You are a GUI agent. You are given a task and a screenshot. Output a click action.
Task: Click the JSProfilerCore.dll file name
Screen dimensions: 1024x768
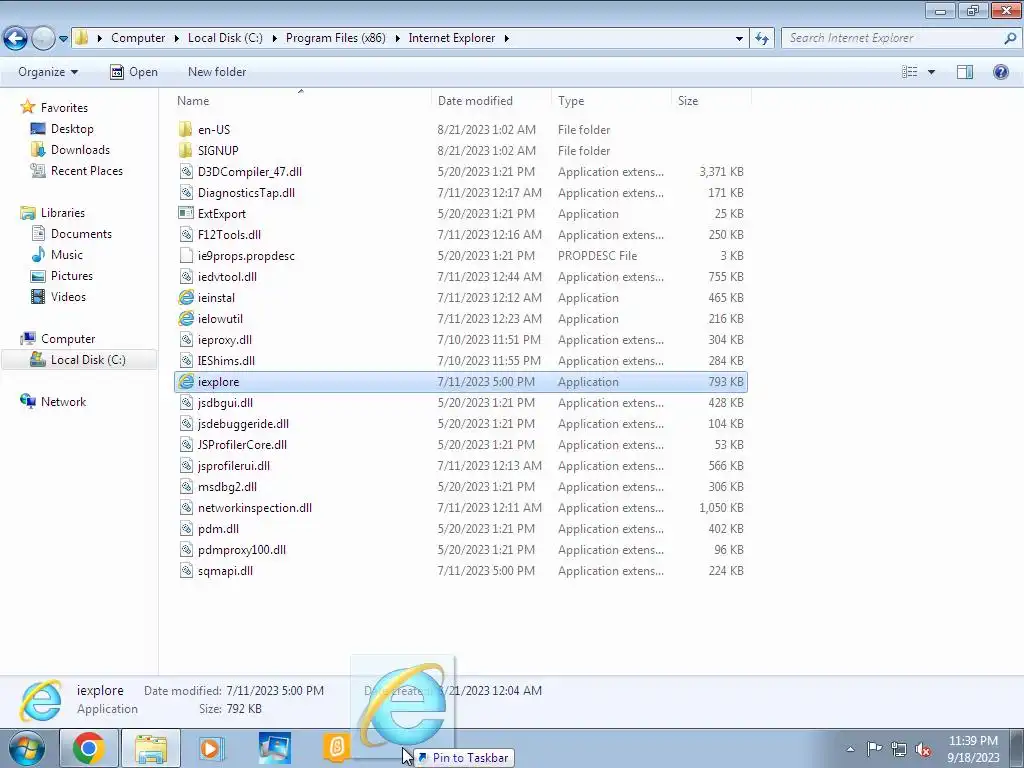(x=242, y=445)
